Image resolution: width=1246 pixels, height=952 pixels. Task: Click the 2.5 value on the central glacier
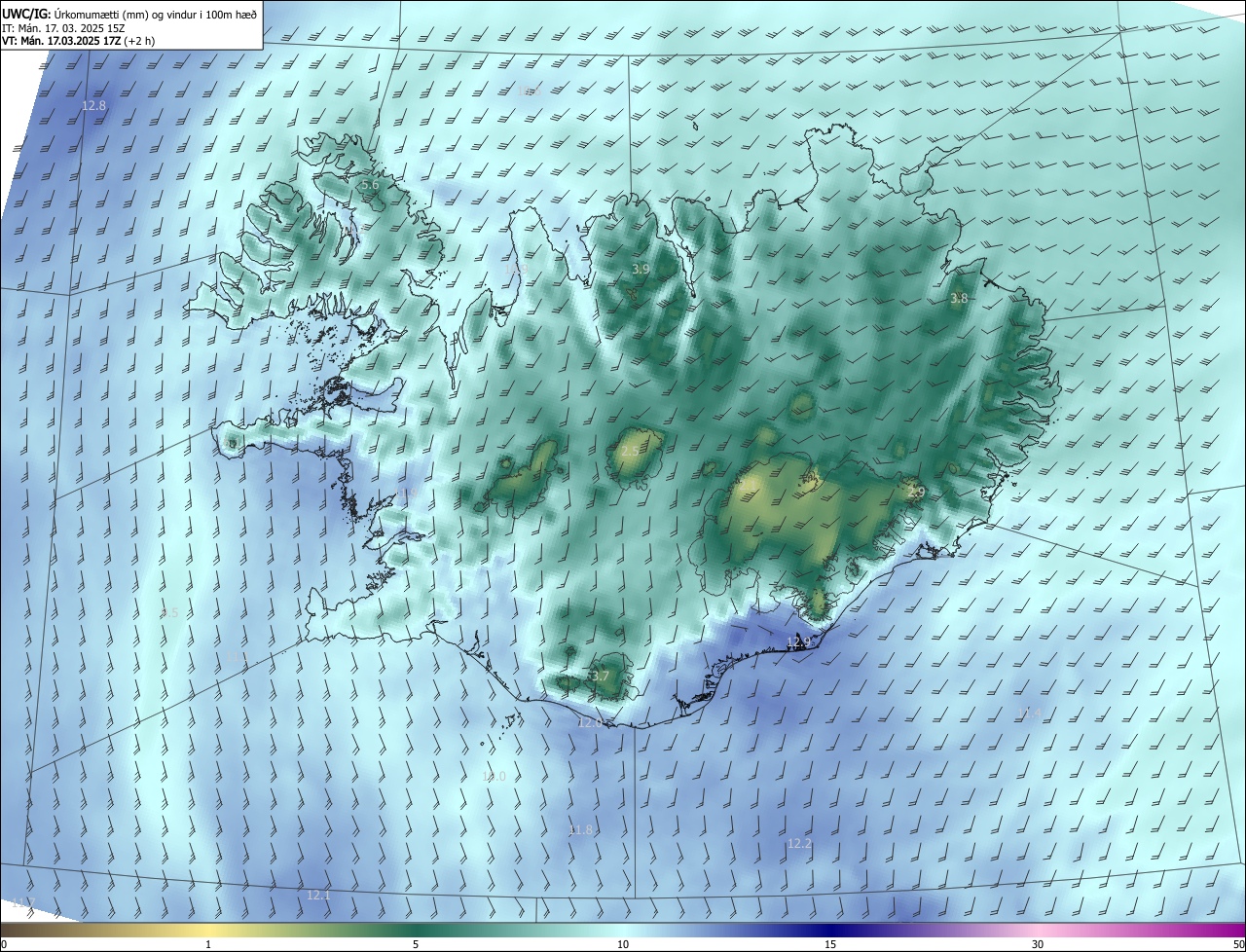[631, 452]
